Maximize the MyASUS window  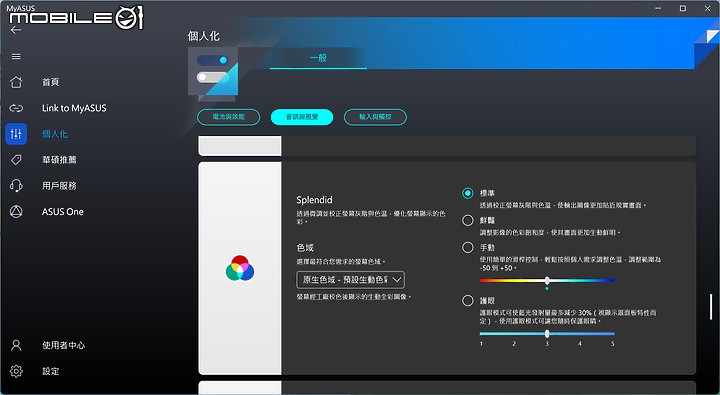tap(683, 8)
